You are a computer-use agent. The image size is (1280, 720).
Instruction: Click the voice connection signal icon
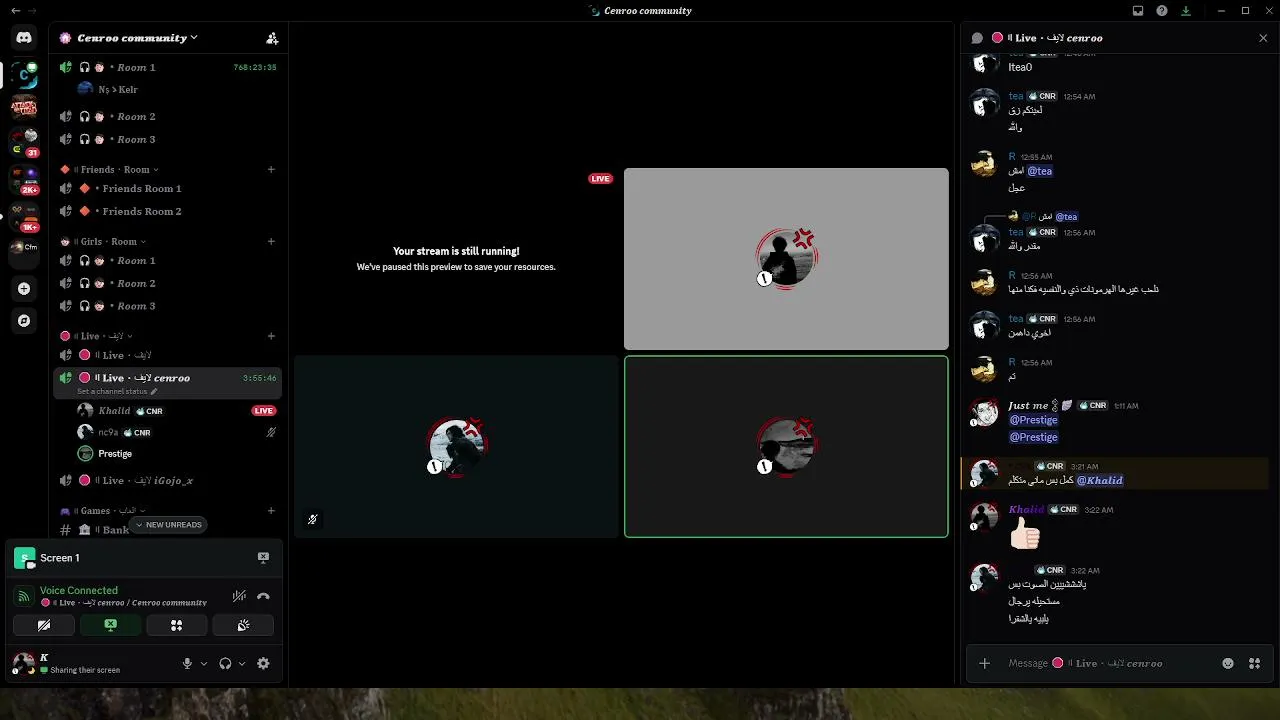(x=24, y=596)
